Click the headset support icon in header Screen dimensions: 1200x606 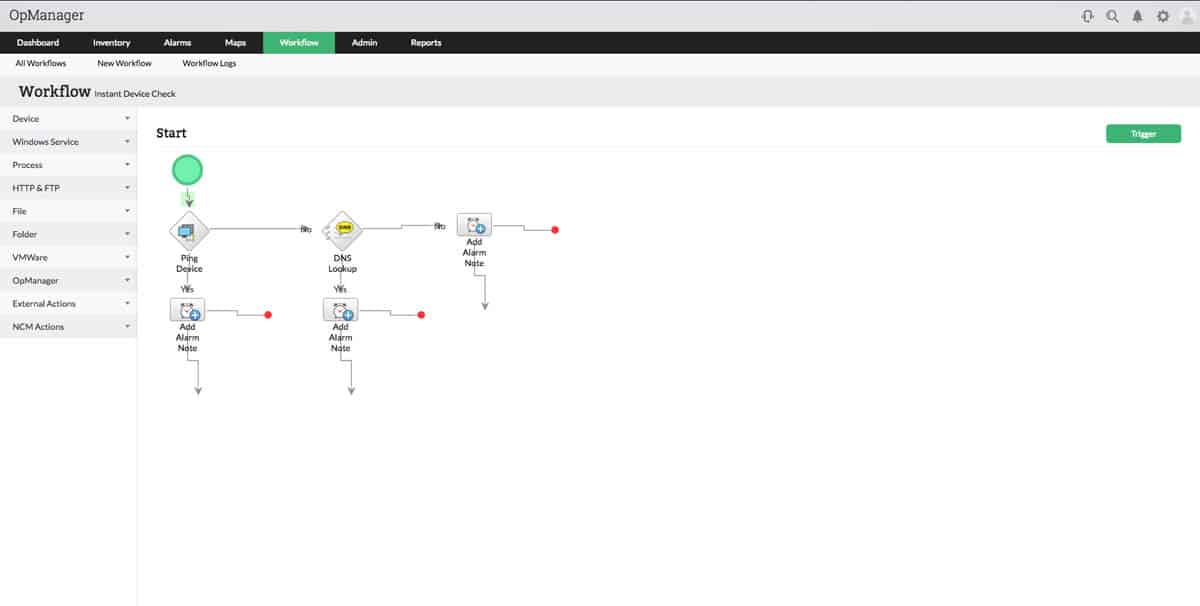click(x=1088, y=16)
